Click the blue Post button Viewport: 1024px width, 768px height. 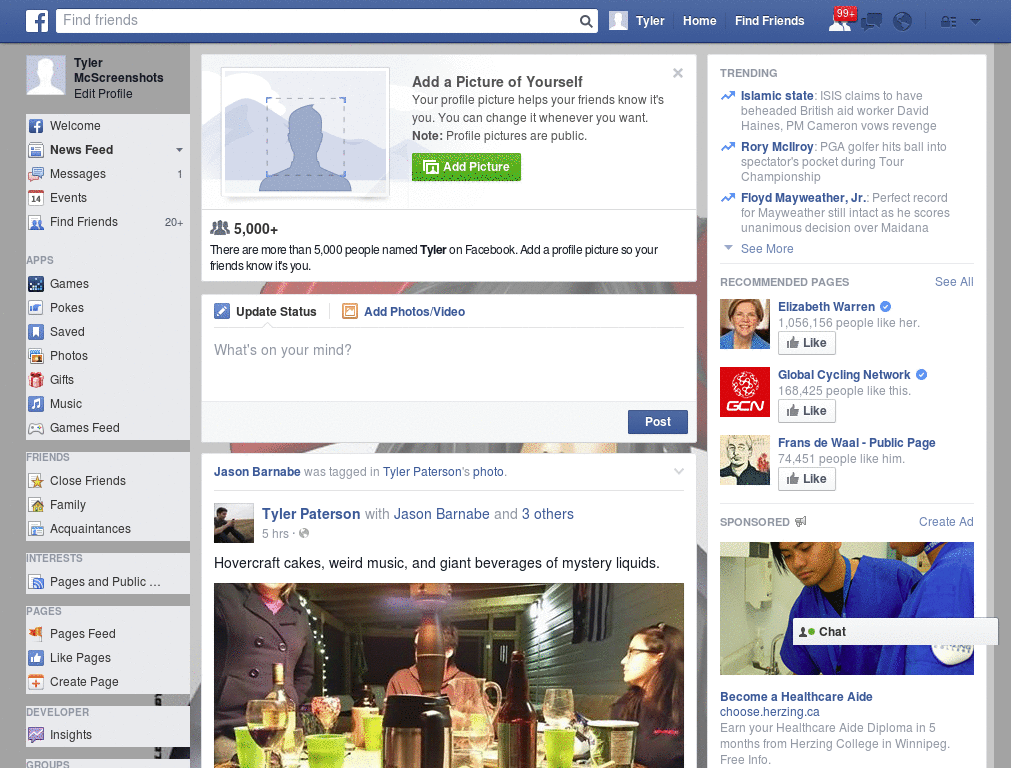[658, 422]
